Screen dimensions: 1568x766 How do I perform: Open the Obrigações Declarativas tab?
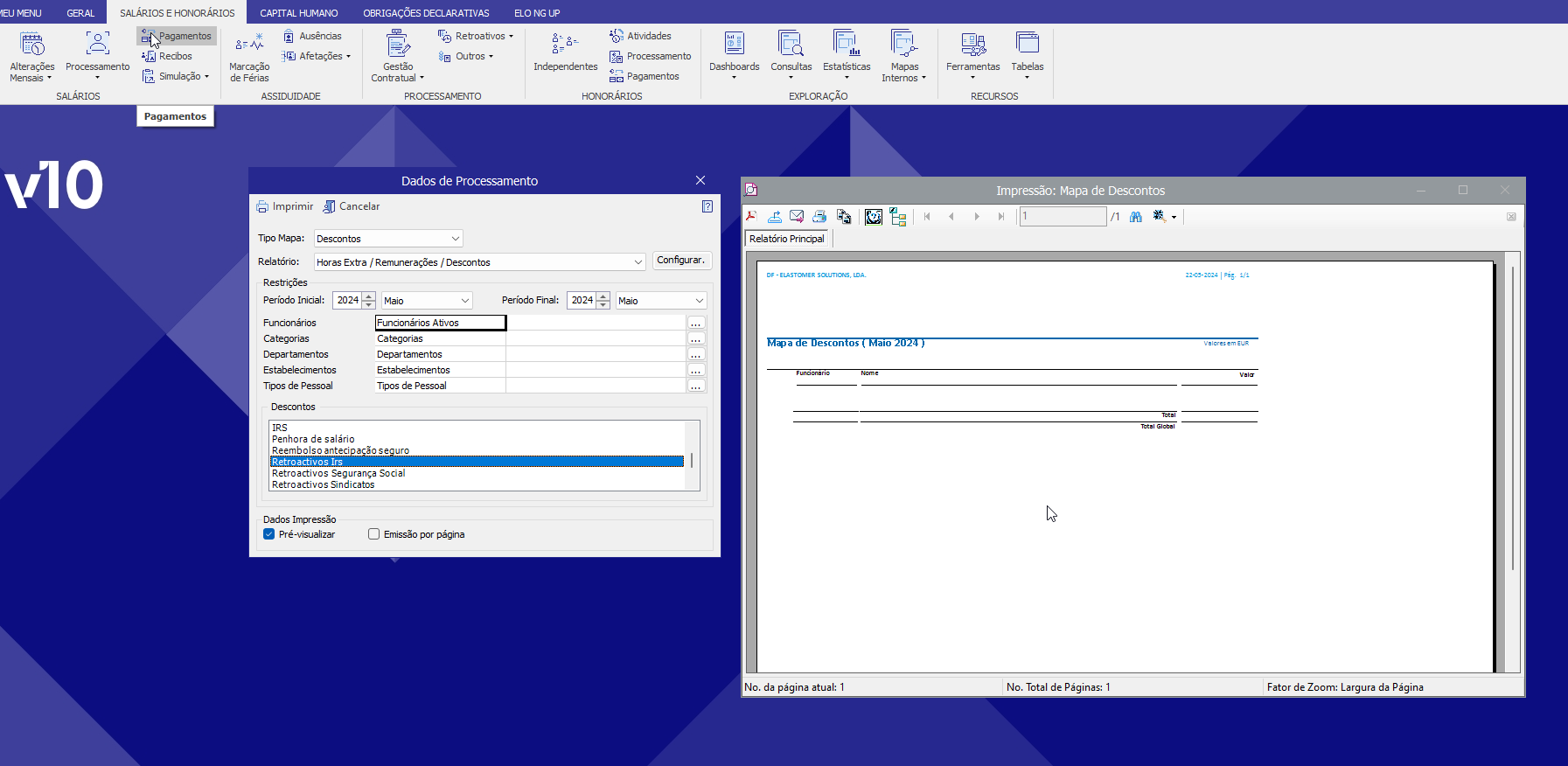coord(426,13)
